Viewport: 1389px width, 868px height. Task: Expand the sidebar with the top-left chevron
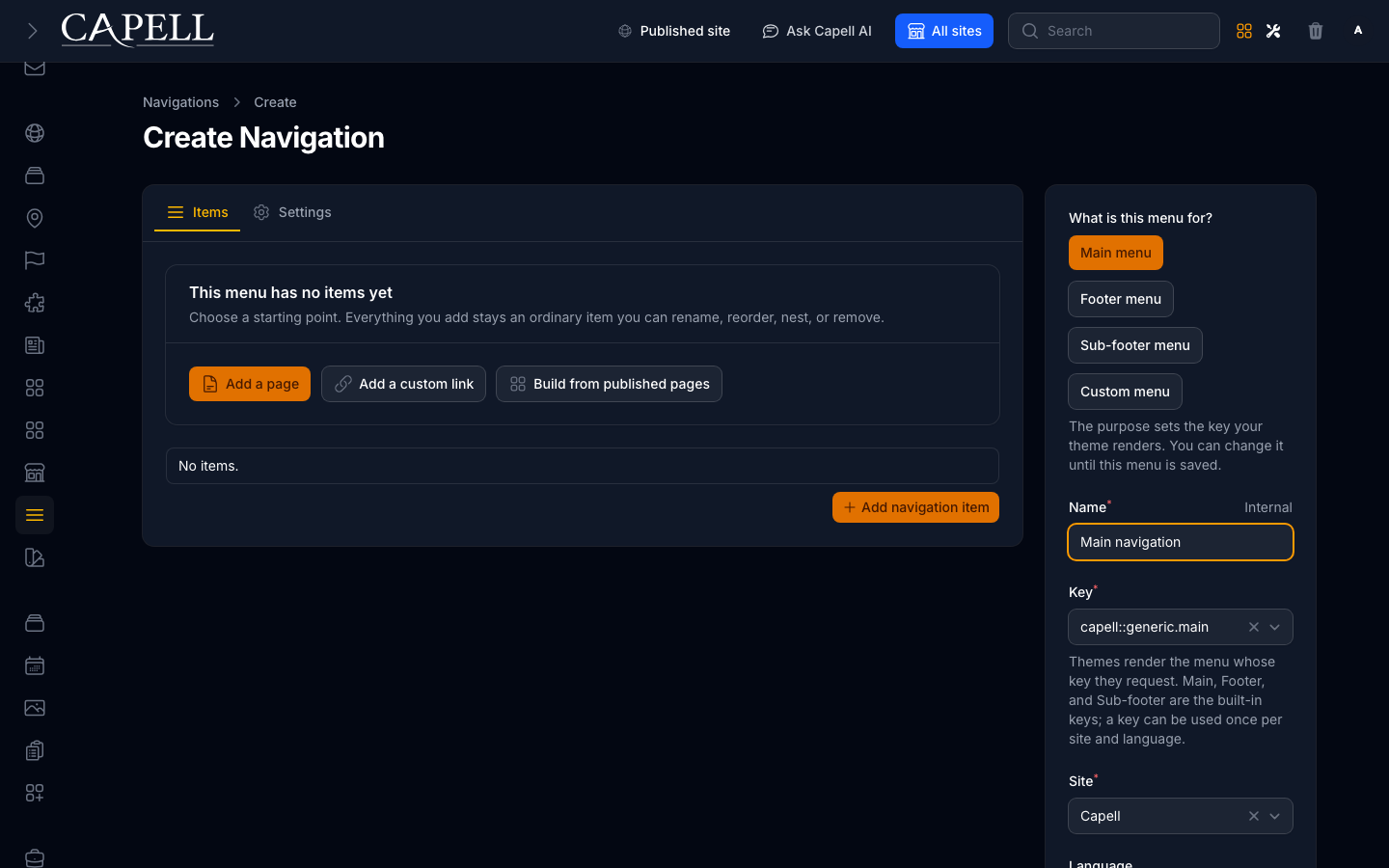pos(32,31)
